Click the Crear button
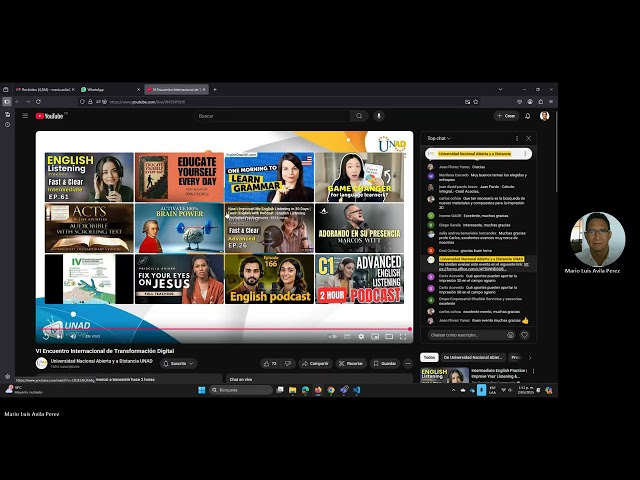The height and width of the screenshot is (480, 640). (506, 116)
